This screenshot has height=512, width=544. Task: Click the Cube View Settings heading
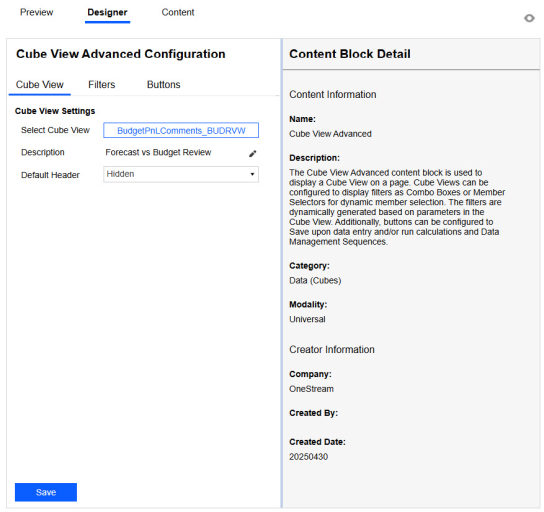tap(55, 111)
